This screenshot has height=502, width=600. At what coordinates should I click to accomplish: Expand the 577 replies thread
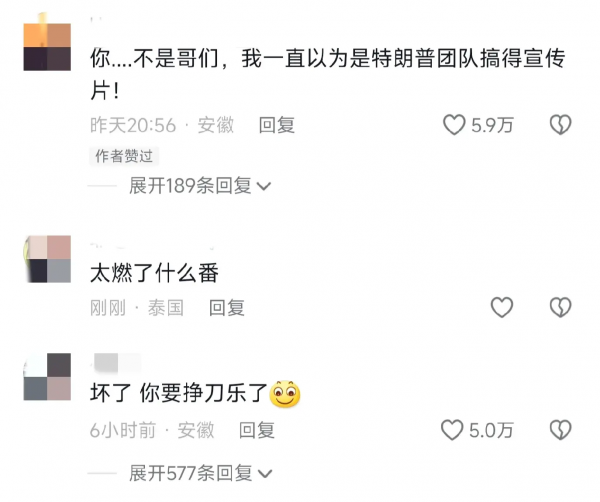[x=200, y=473]
